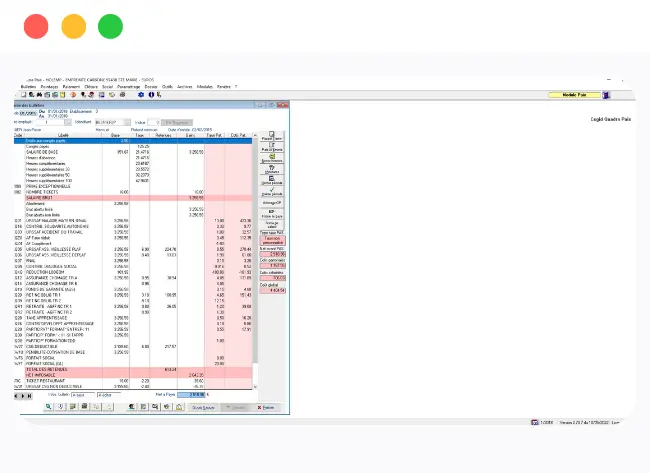
Task: Open the Paiement menu
Action: point(71,87)
